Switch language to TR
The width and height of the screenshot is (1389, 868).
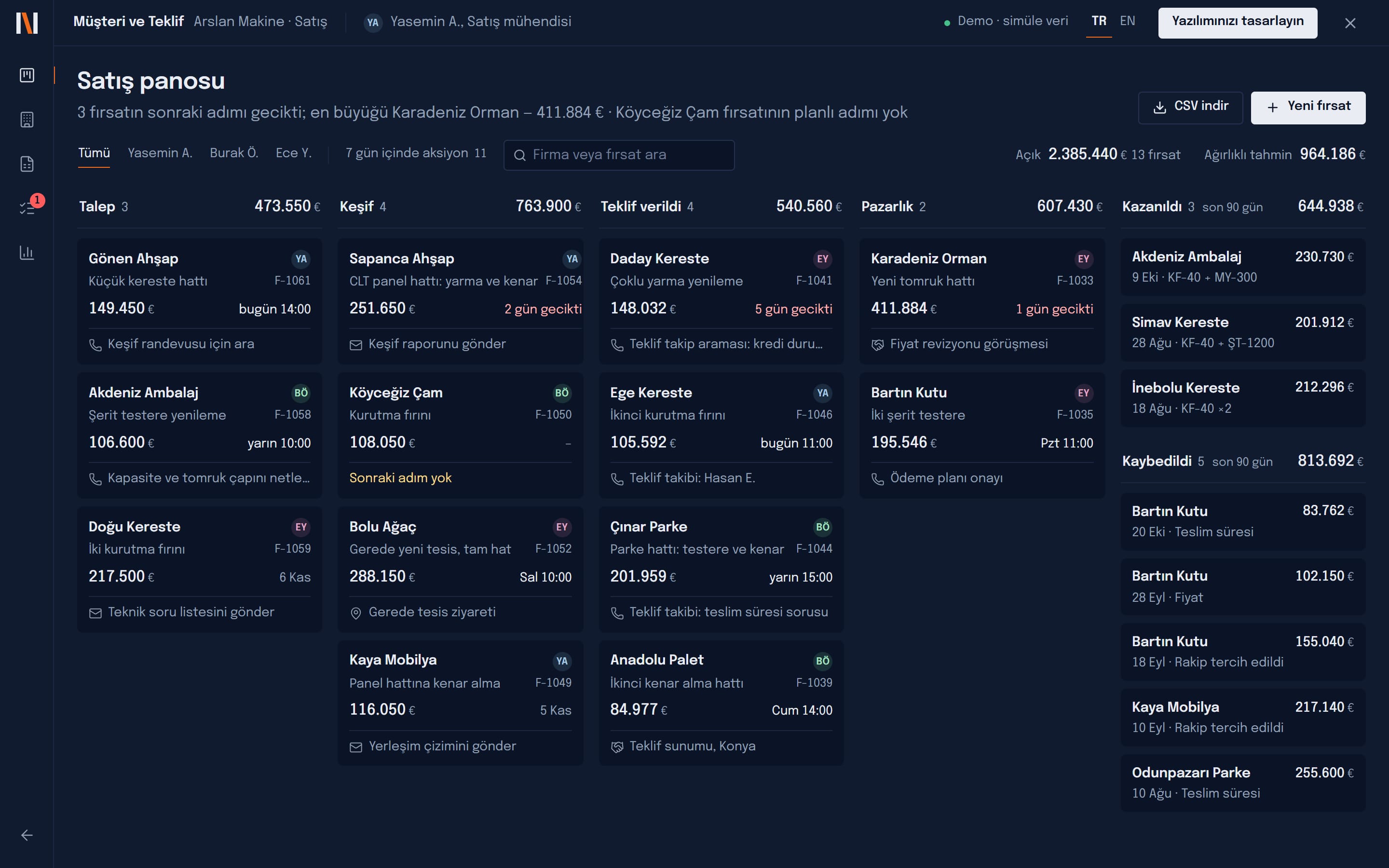coord(1099,21)
